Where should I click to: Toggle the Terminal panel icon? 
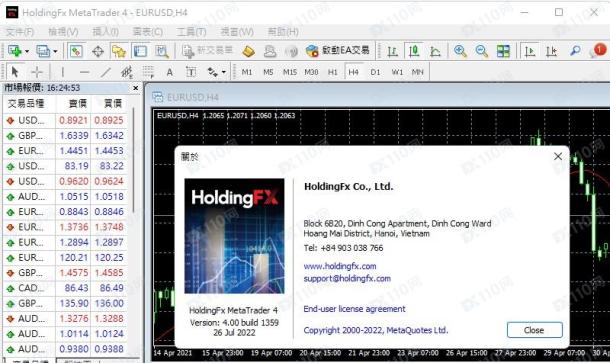coord(140,51)
